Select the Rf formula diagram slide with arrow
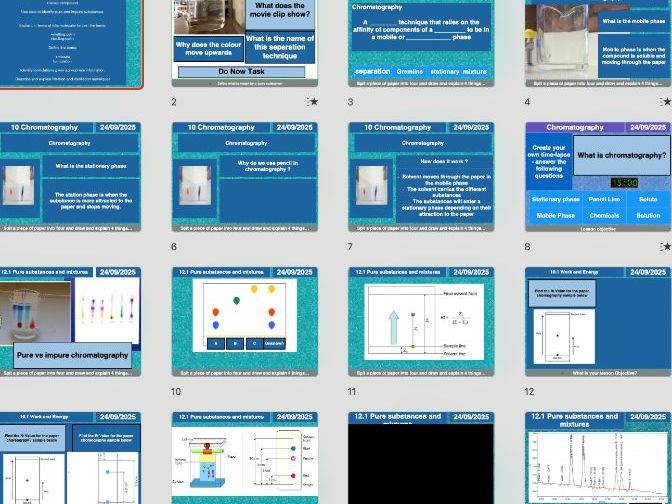This screenshot has height=504, width=672. [421, 321]
